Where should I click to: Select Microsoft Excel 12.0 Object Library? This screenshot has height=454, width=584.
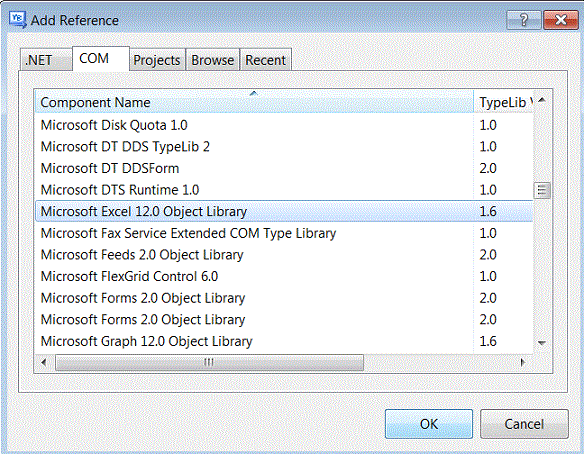[x=284, y=212]
